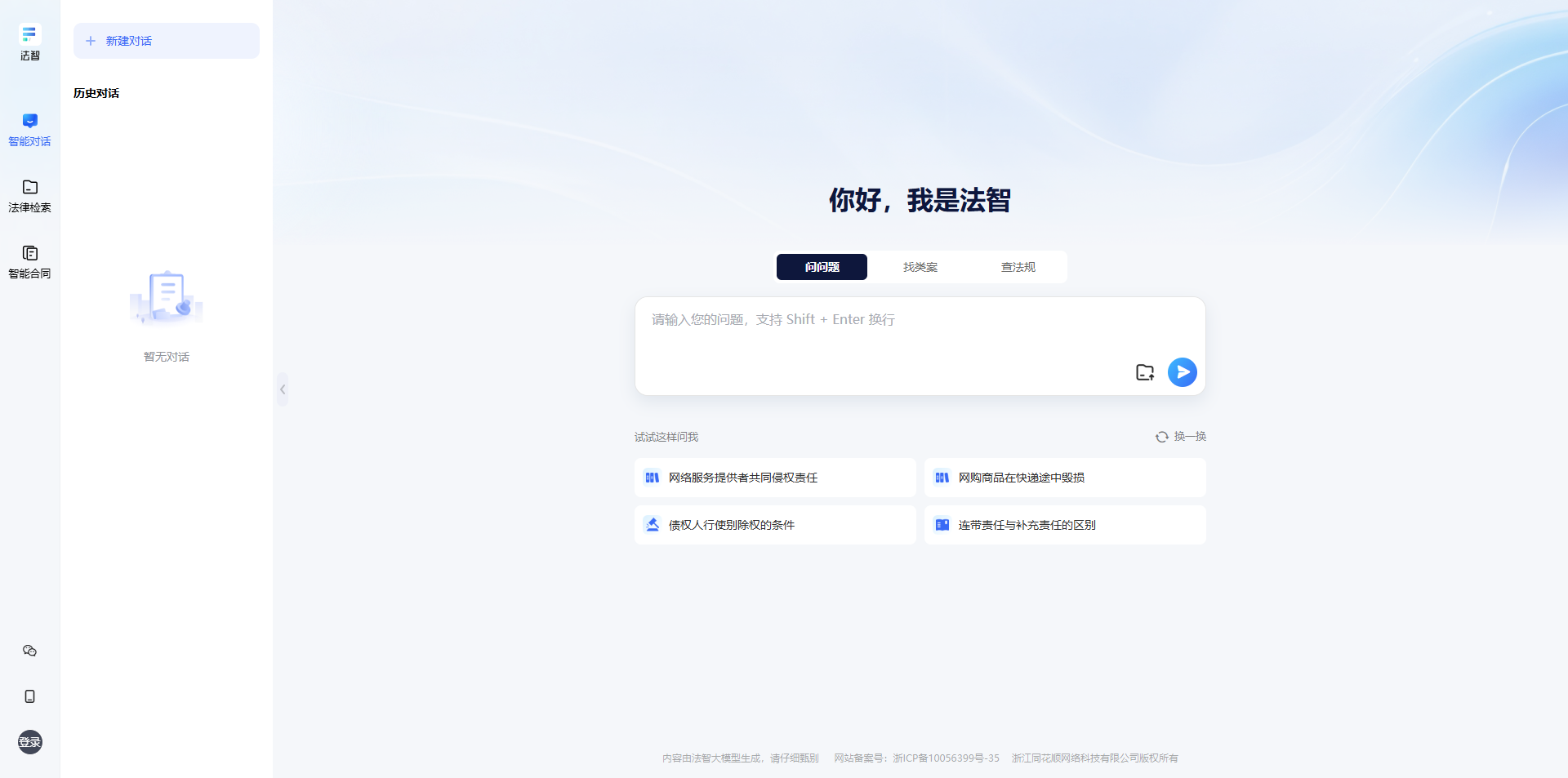Choose suggestion 连带责任与补充责任的区别

[x=1065, y=525]
